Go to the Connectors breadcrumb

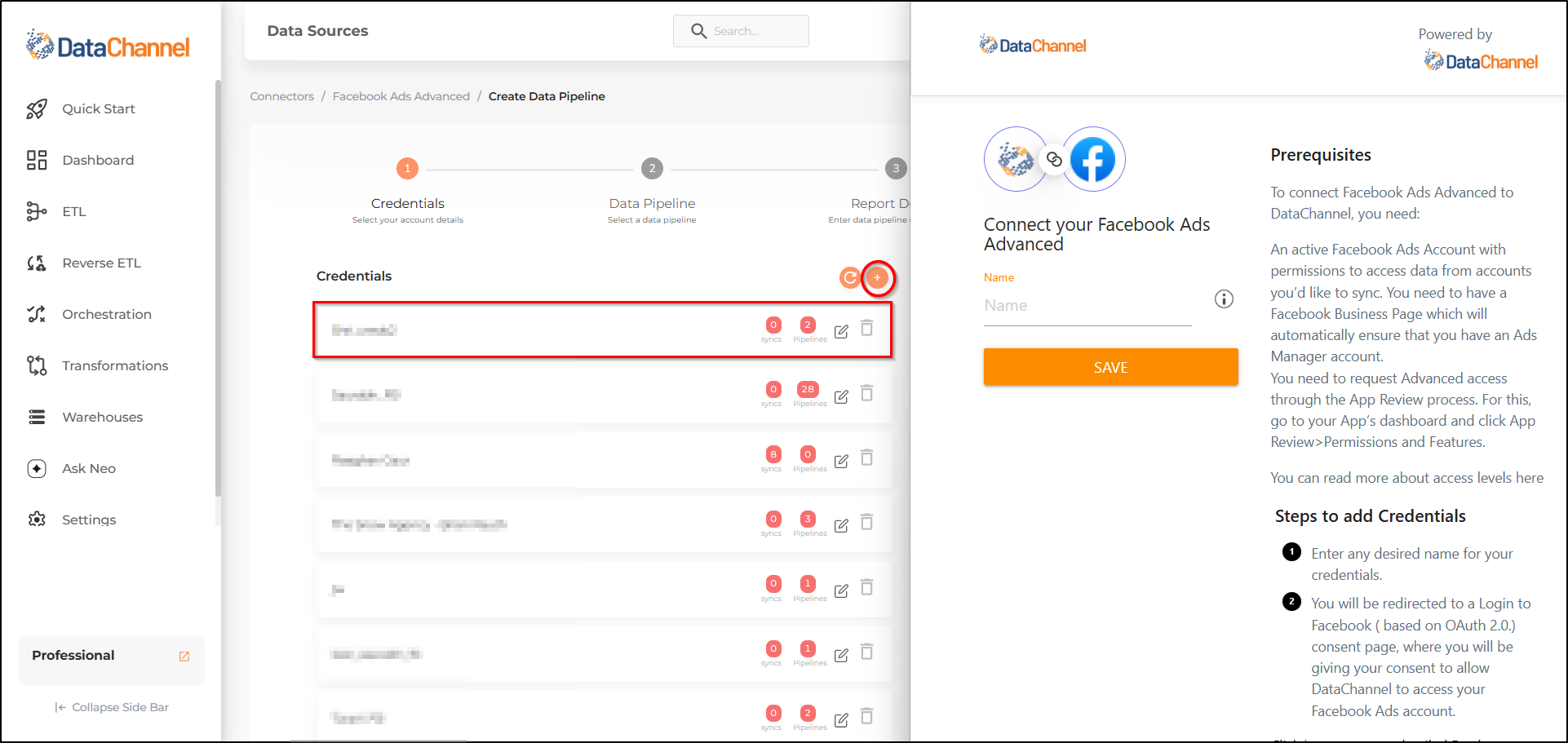[x=281, y=96]
